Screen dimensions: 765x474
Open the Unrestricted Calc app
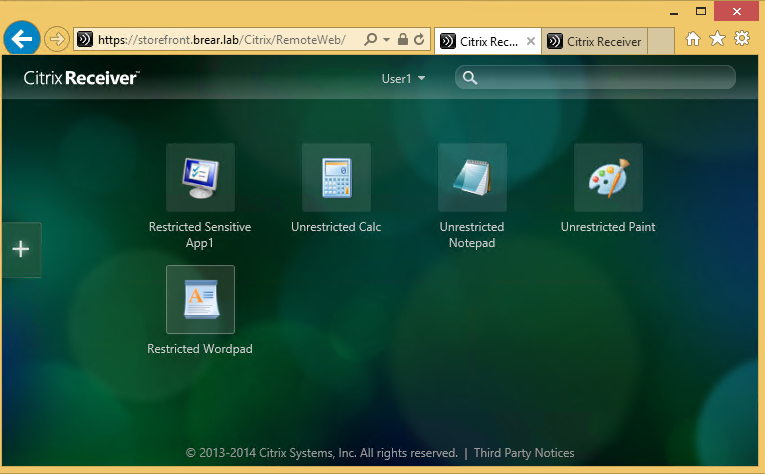(x=336, y=177)
